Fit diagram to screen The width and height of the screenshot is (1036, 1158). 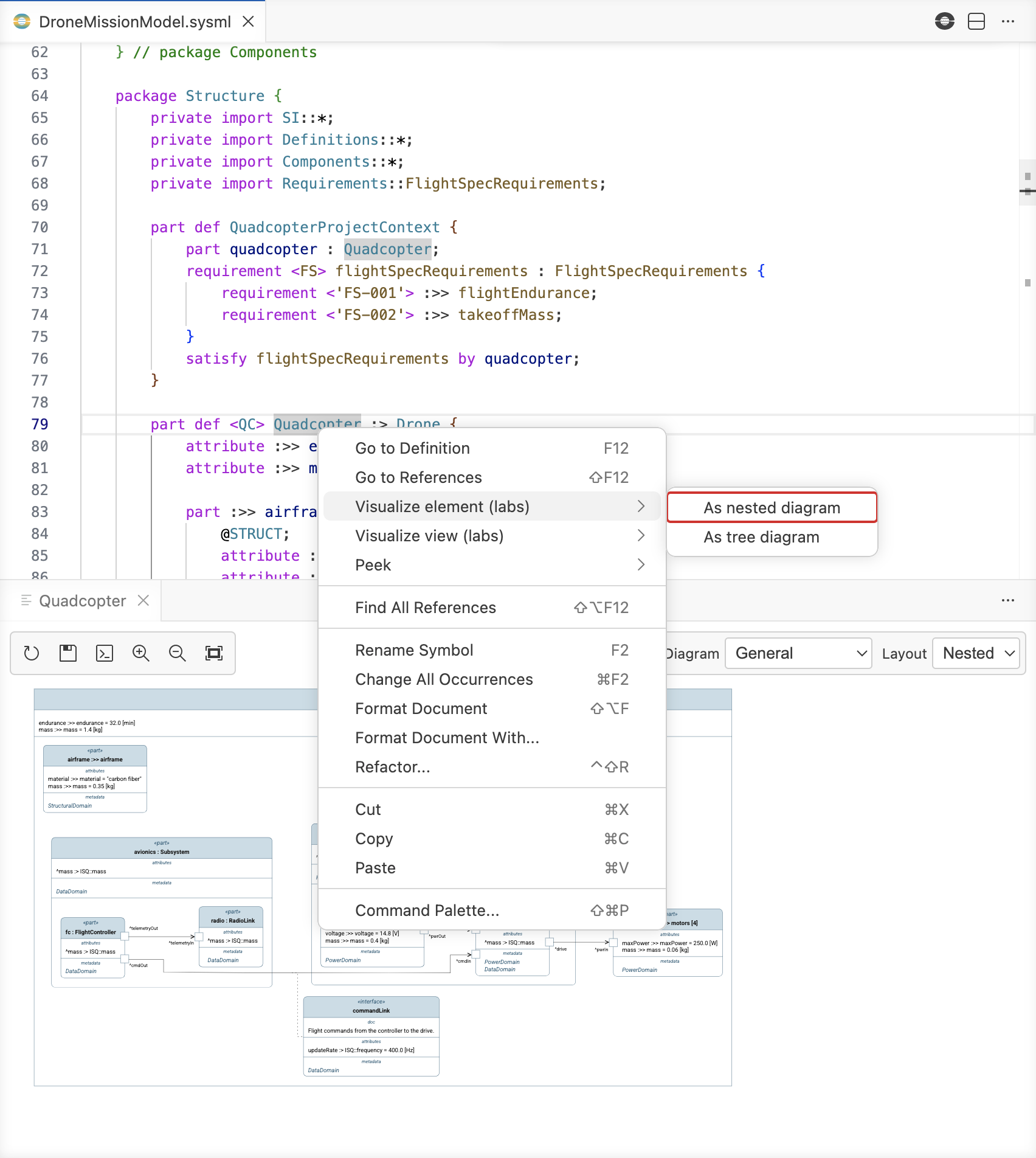[x=214, y=653]
